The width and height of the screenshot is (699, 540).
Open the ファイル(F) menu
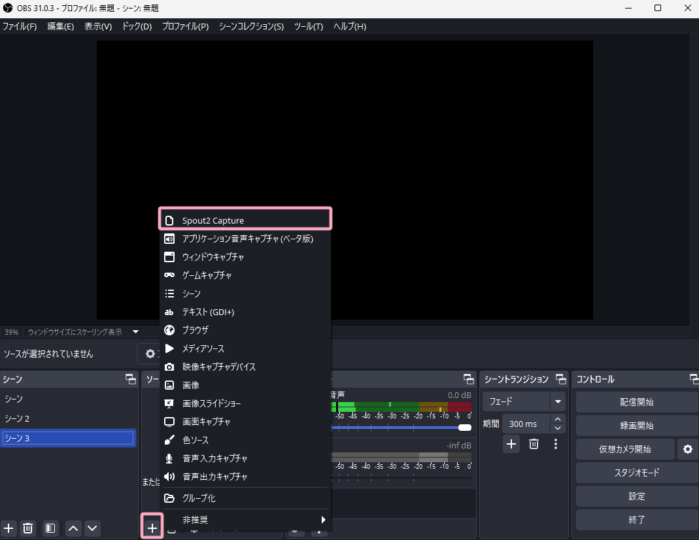20,26
